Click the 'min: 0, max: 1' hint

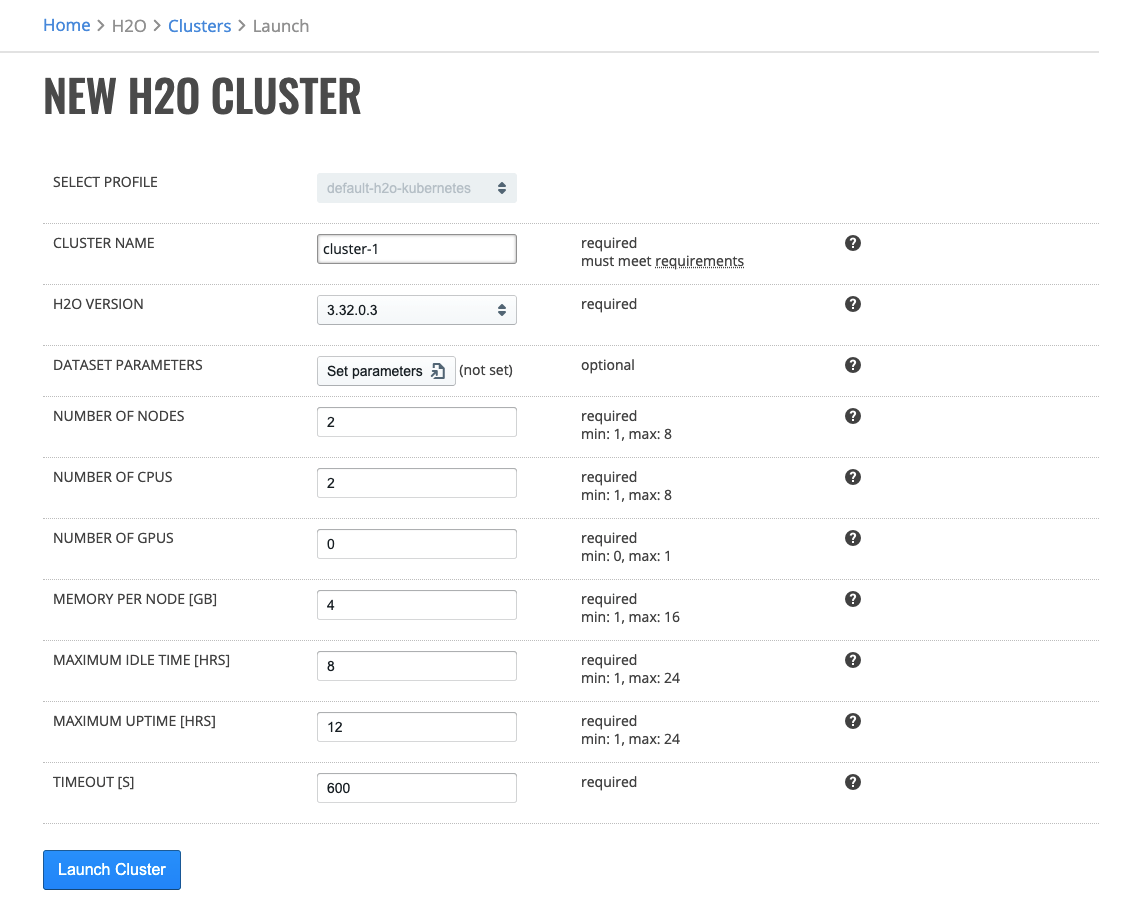(626, 556)
